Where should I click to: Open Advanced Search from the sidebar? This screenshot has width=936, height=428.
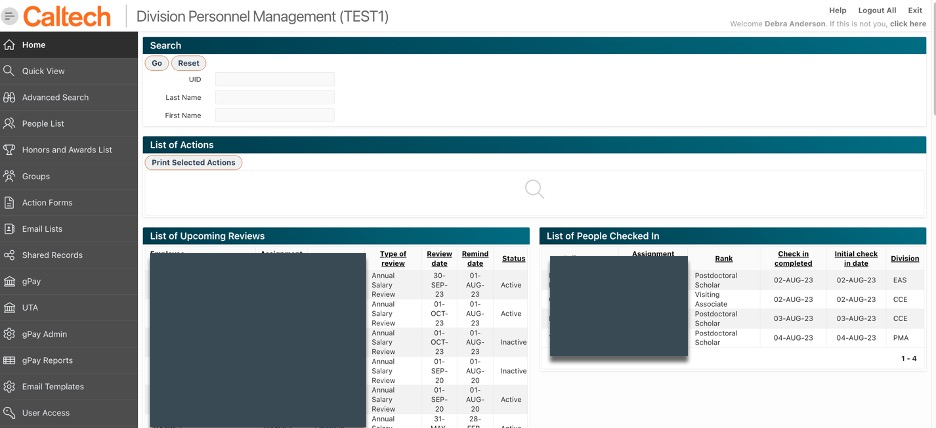tap(55, 98)
